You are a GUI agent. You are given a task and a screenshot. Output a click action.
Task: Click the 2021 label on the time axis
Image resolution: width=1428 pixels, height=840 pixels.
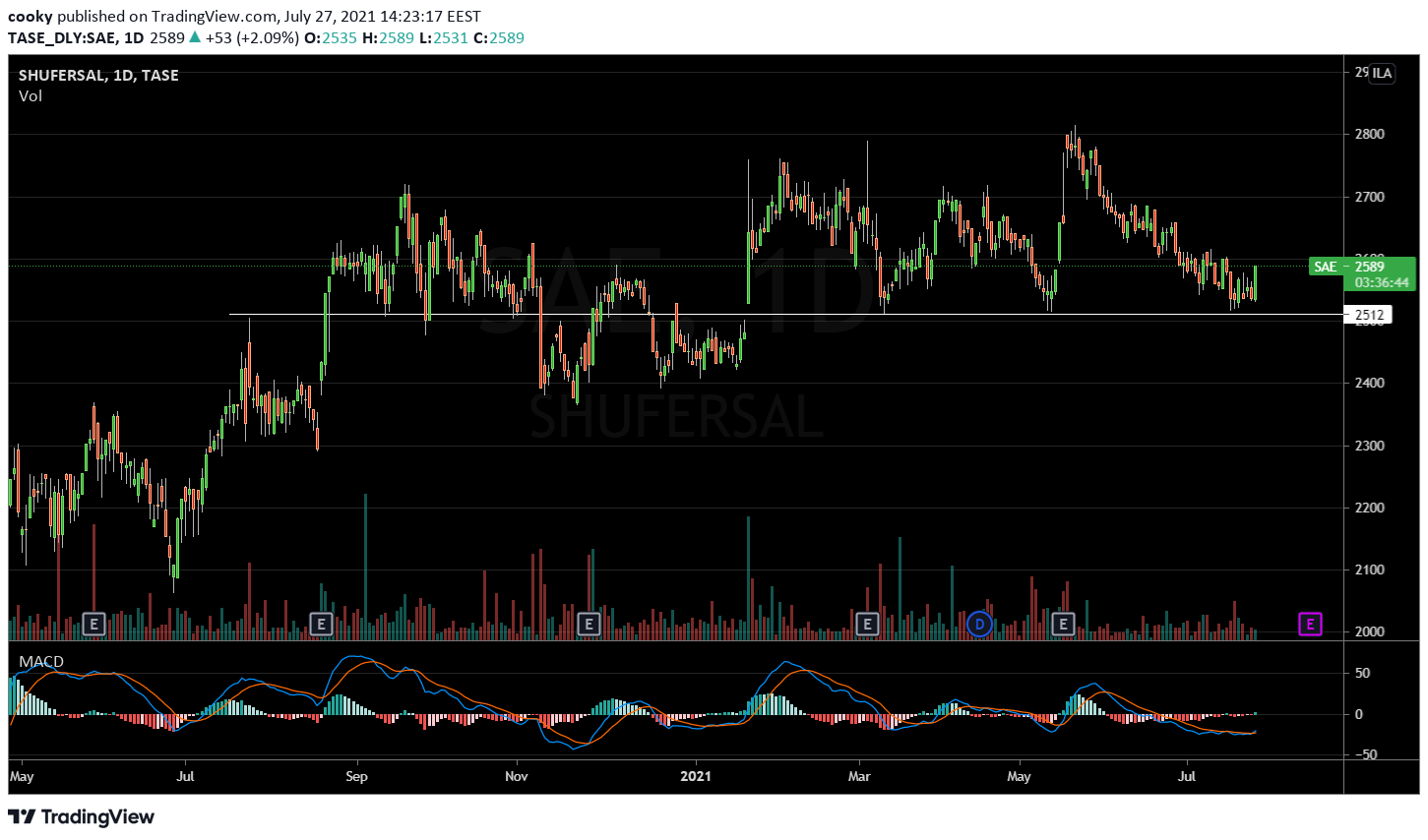[x=696, y=777]
